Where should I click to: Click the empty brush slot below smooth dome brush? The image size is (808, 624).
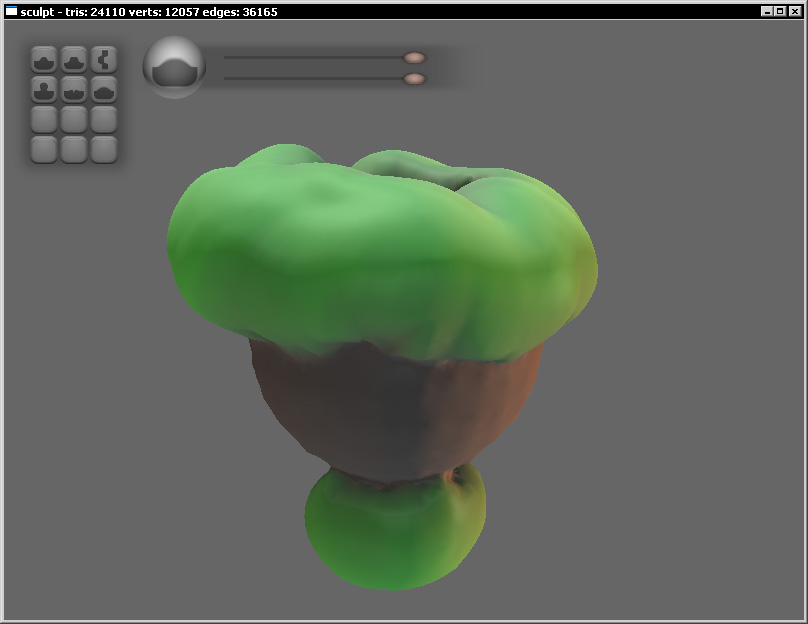pyautogui.click(x=104, y=120)
